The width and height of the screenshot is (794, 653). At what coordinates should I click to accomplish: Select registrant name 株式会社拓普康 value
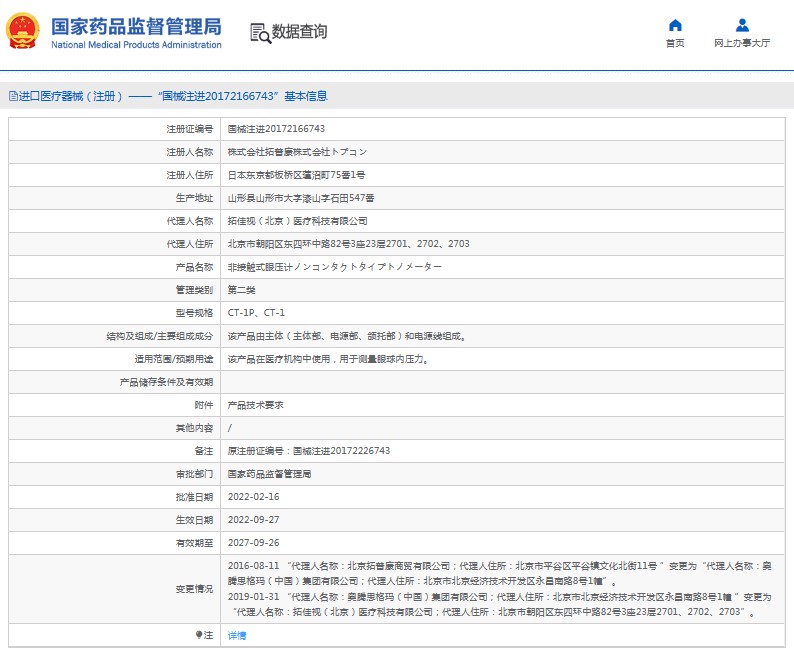tap(297, 152)
